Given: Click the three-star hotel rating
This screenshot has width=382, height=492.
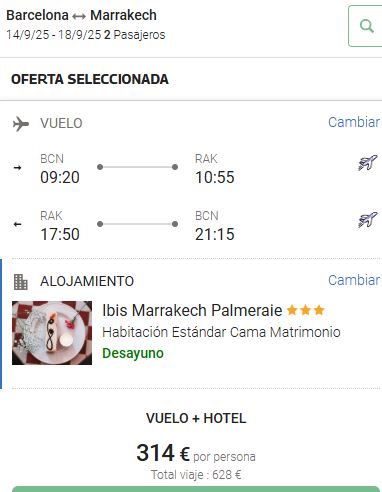Looking at the screenshot, I should coord(305,310).
